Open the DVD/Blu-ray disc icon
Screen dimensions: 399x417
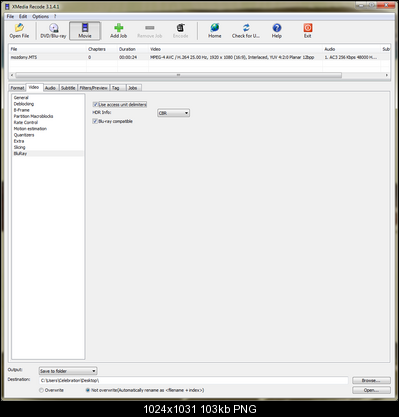coord(53,28)
